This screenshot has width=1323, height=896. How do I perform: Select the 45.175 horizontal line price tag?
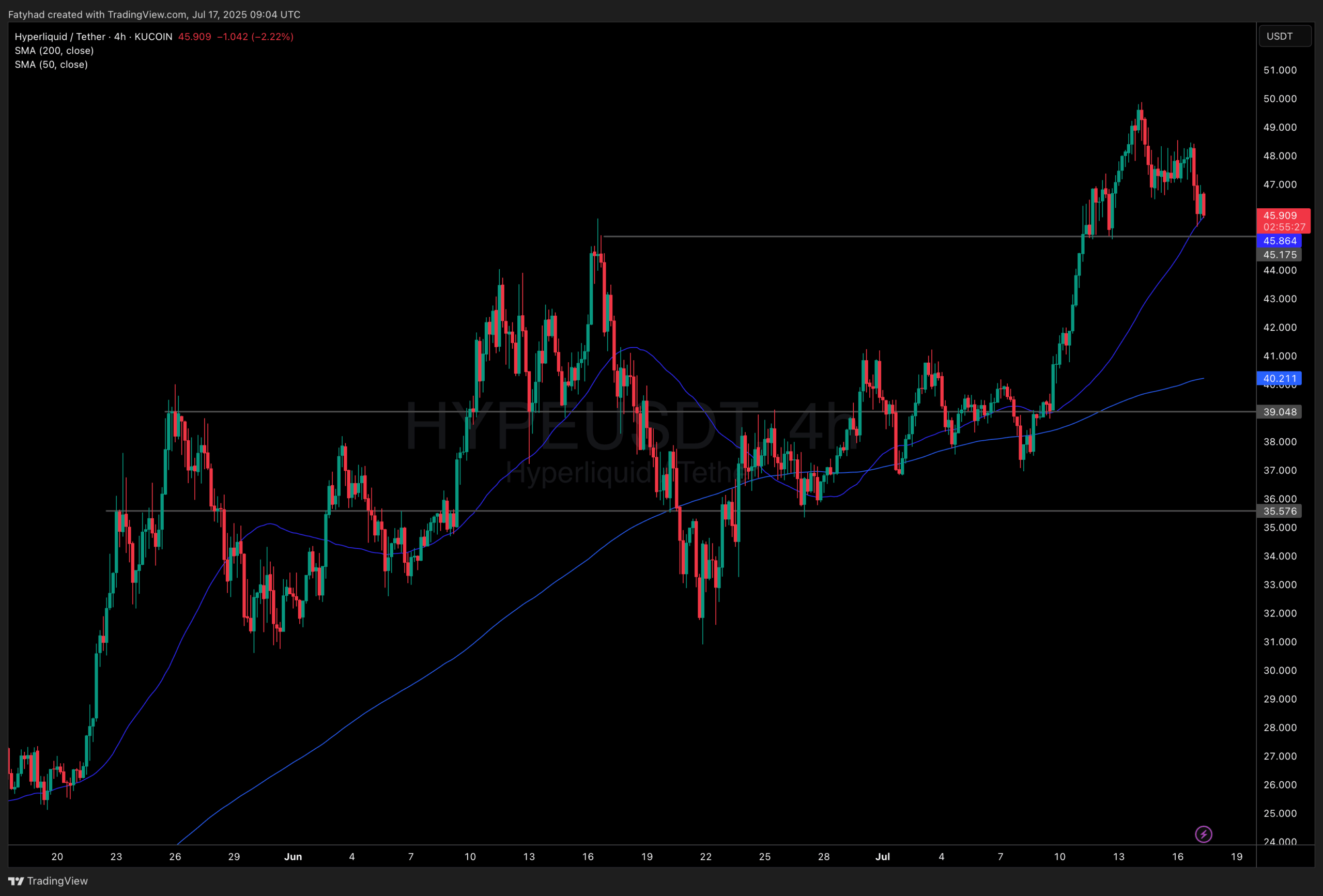(1279, 254)
